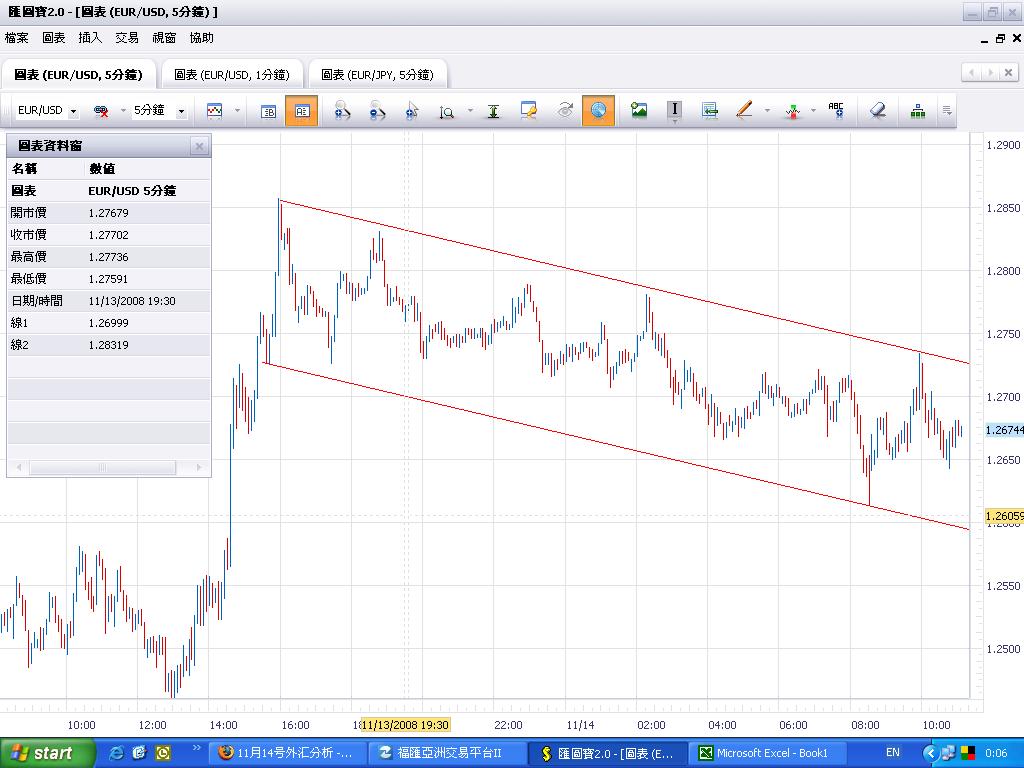
Task: Click the save chart as picture icon
Action: click(x=639, y=110)
